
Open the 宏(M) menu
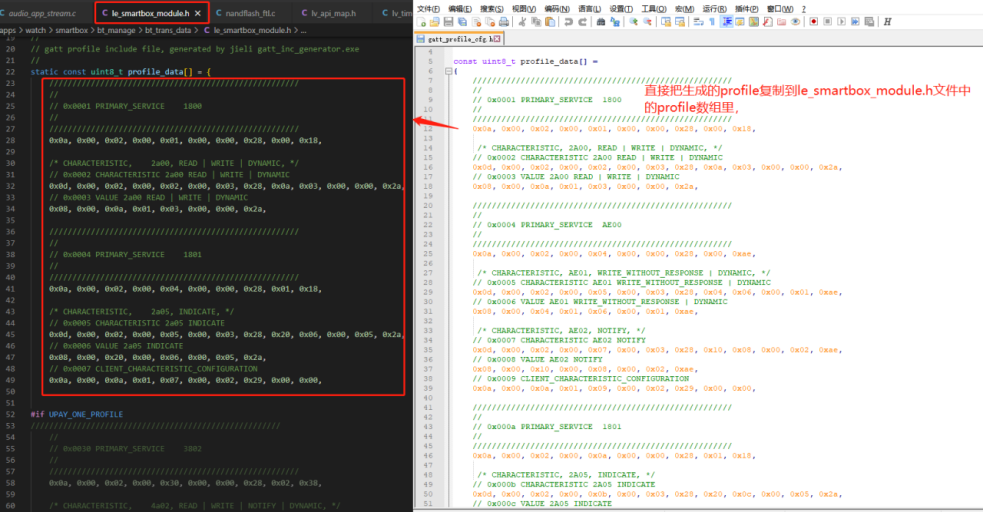pyautogui.click(x=685, y=9)
